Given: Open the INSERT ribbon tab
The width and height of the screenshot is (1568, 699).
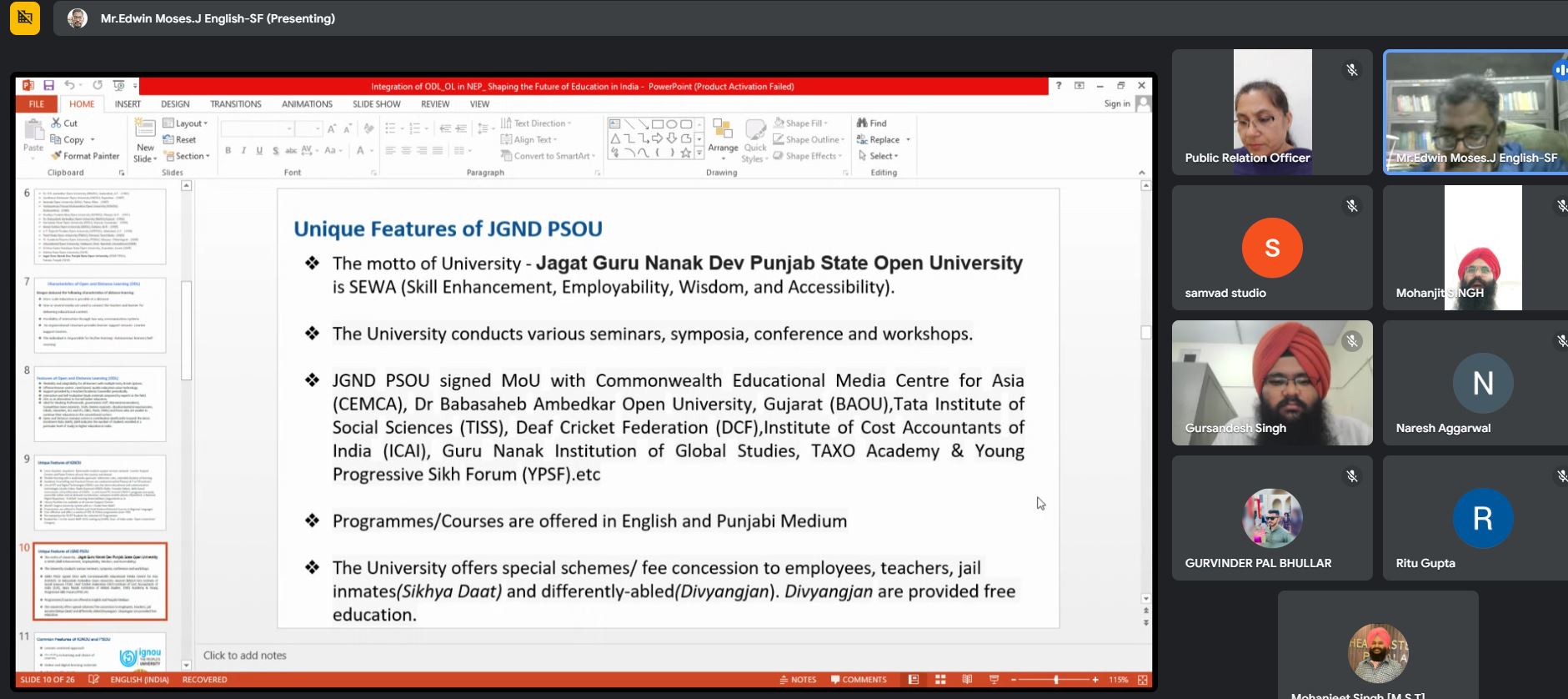Looking at the screenshot, I should pyautogui.click(x=128, y=104).
